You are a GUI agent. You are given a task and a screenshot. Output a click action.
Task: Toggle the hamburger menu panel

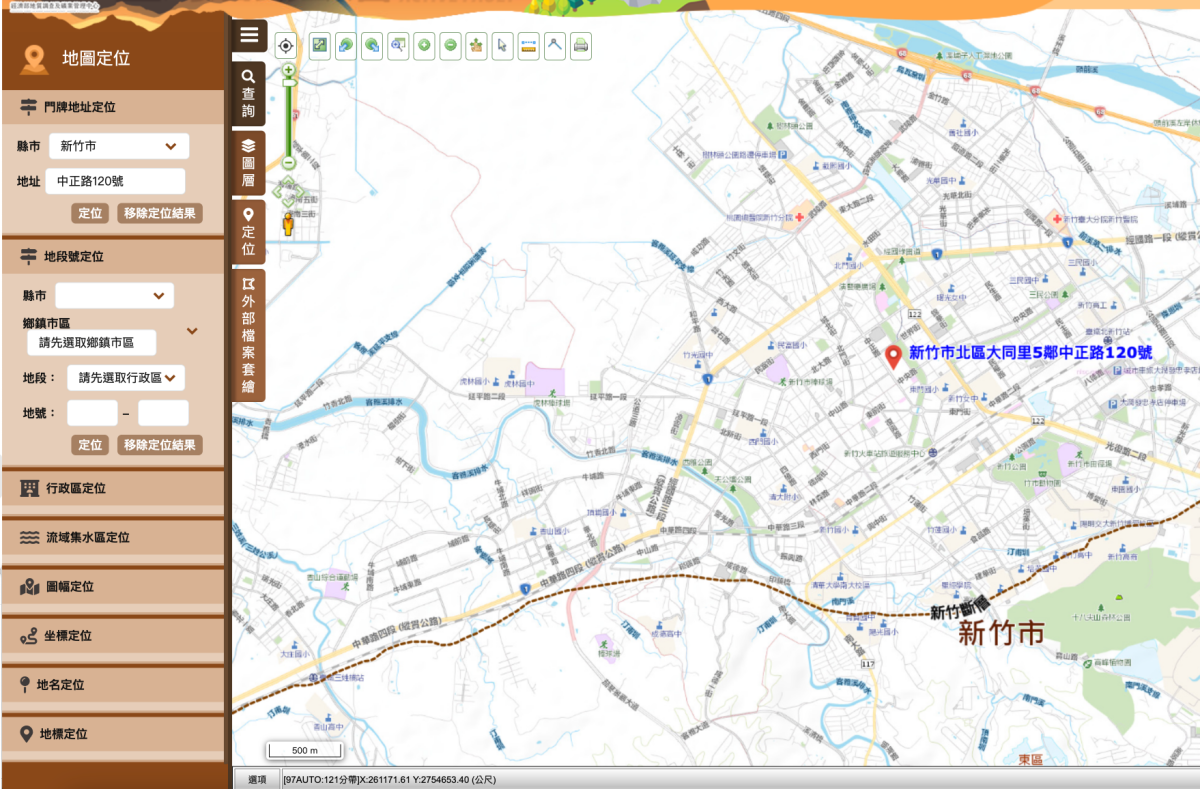249,36
